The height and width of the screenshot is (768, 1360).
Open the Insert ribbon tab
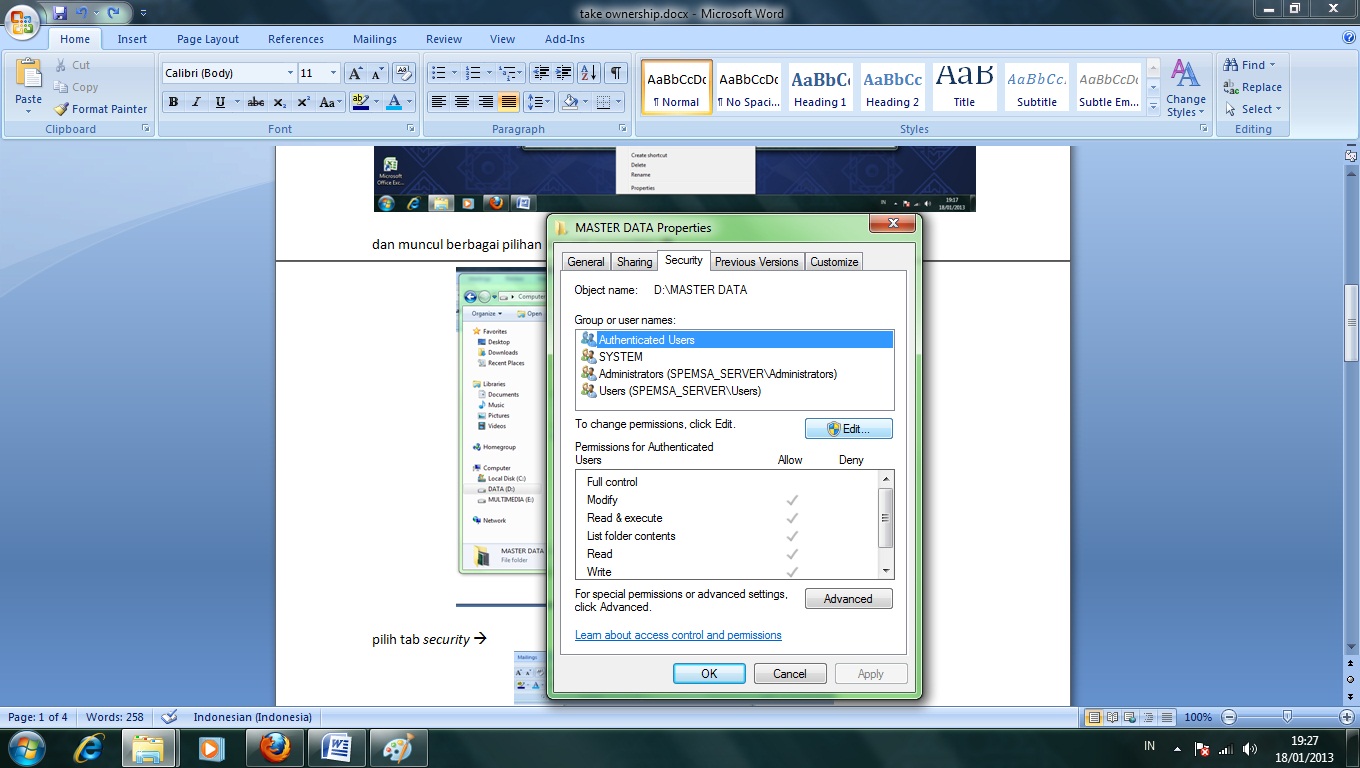[x=132, y=39]
